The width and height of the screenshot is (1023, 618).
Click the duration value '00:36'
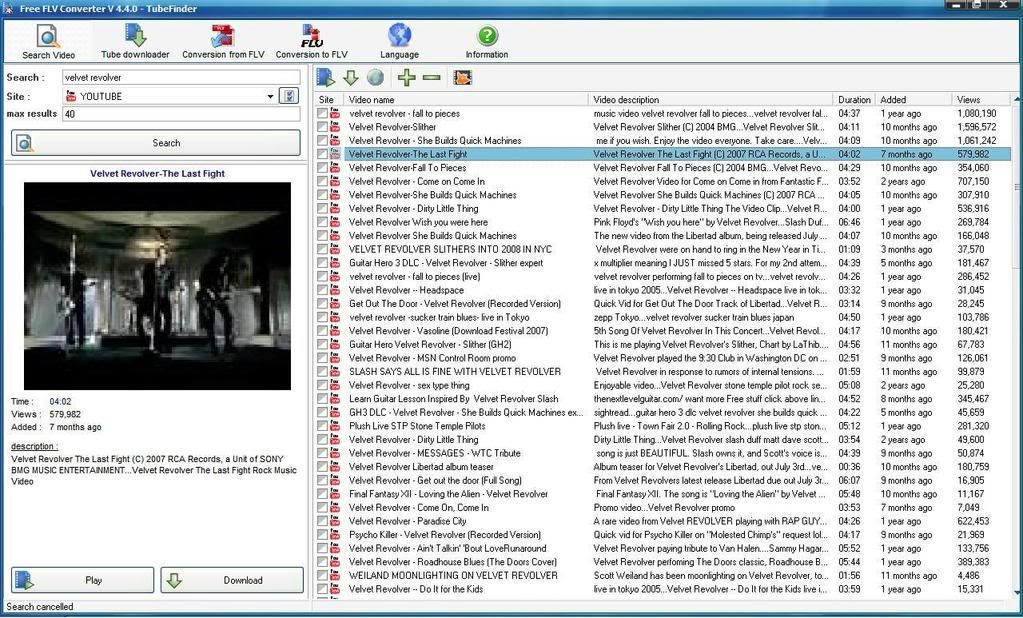coord(849,467)
